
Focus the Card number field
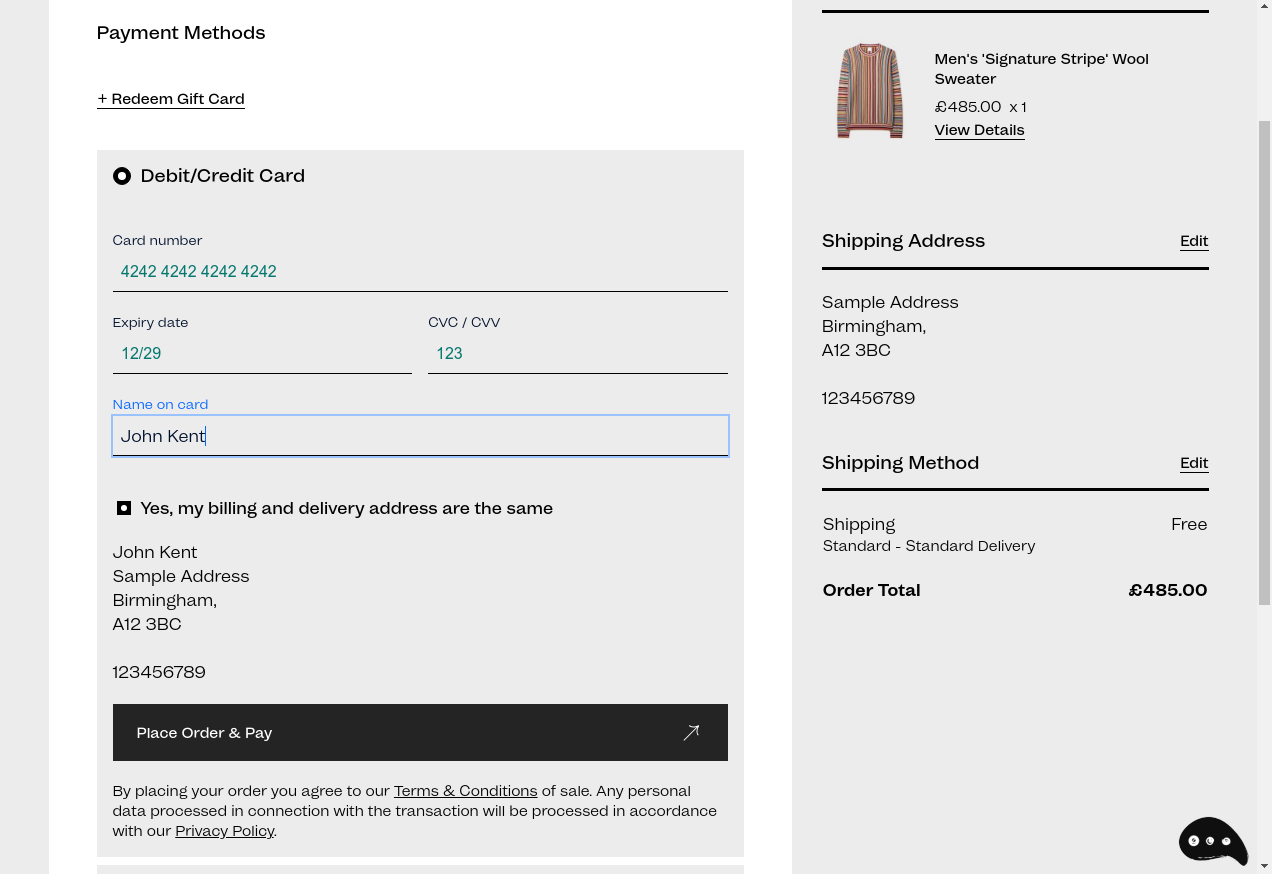click(420, 271)
